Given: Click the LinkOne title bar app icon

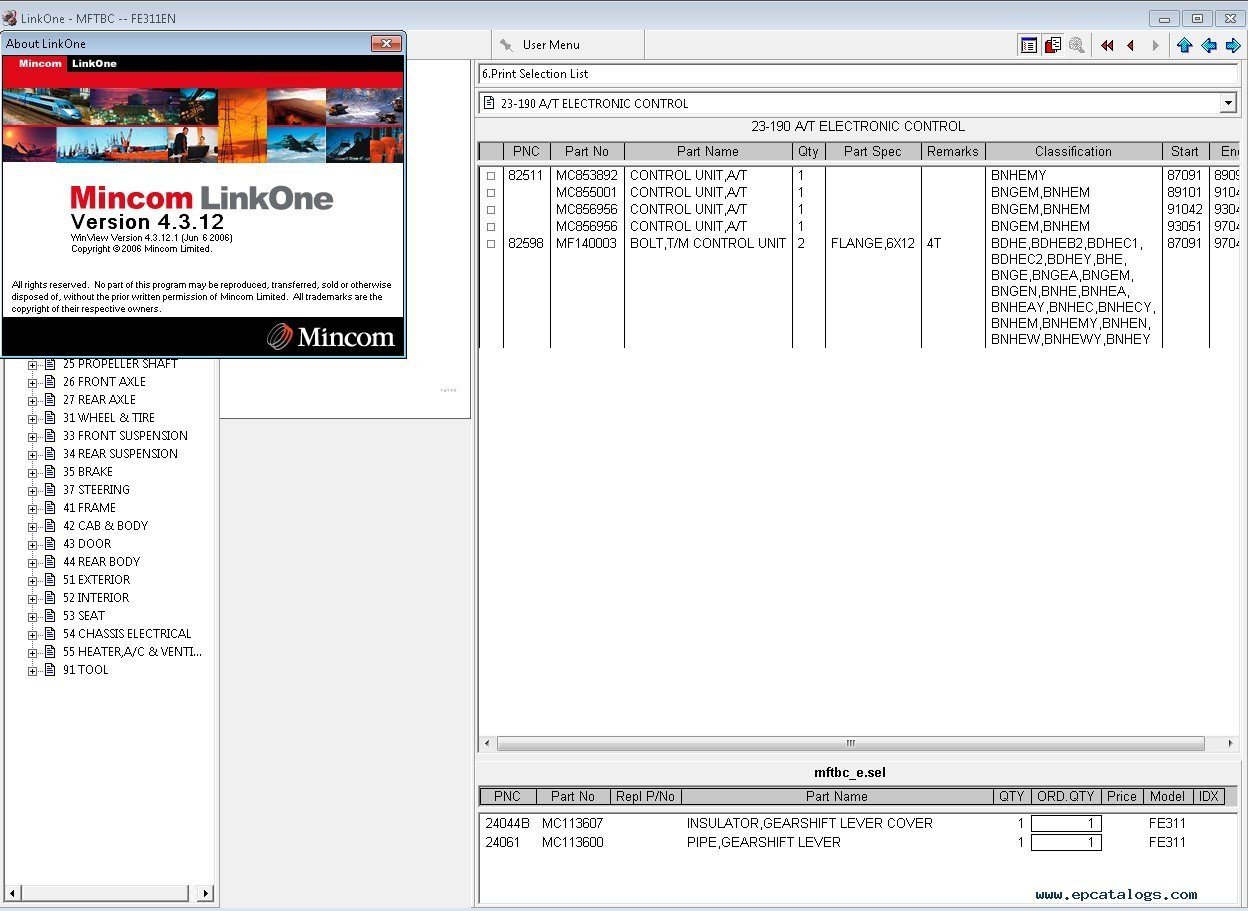Looking at the screenshot, I should click(x=10, y=17).
